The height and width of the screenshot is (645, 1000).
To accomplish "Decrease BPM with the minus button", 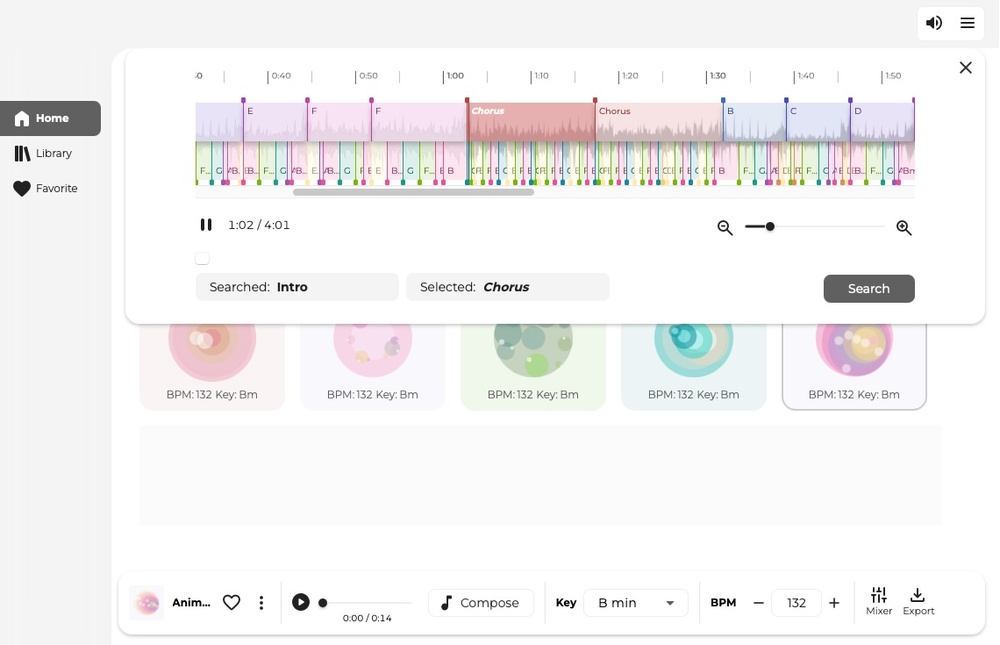I will click(759, 603).
